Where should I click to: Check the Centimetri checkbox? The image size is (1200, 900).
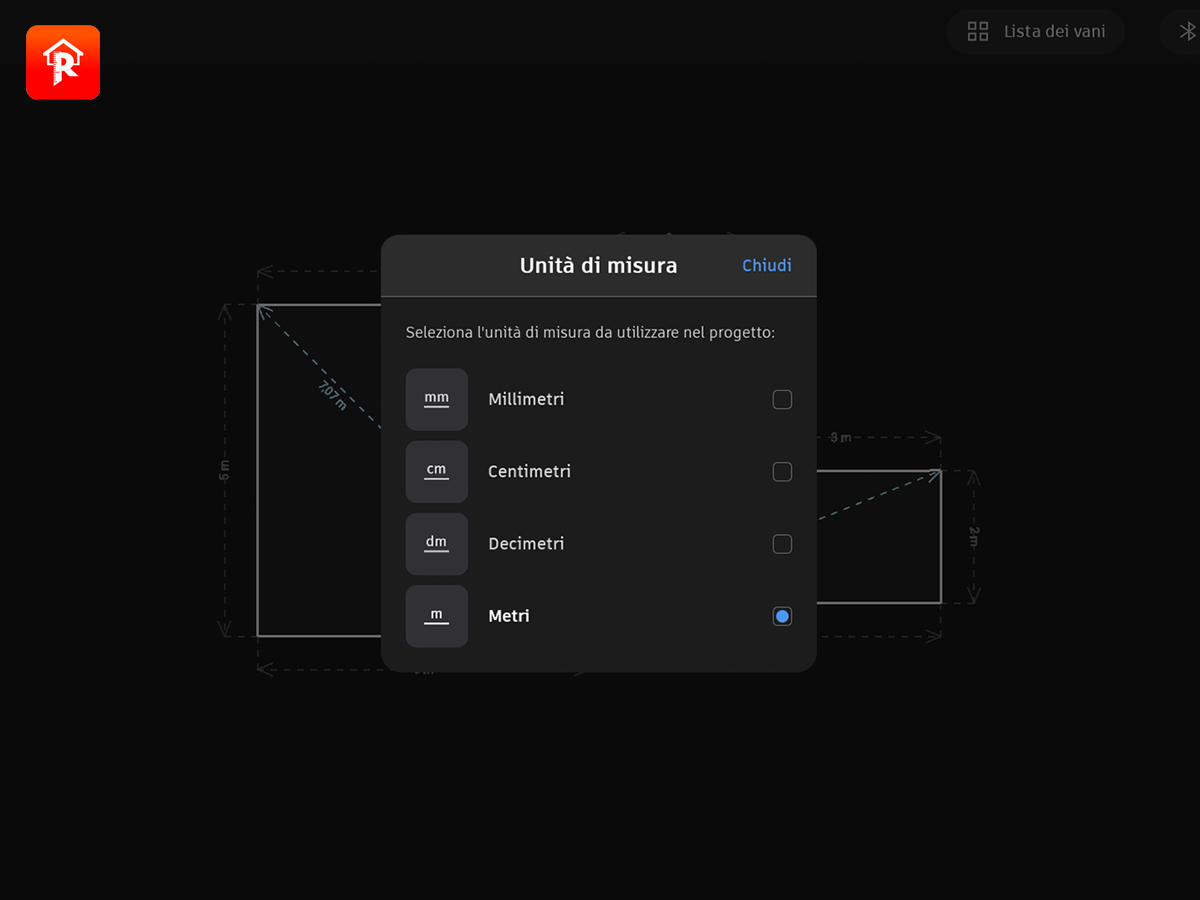coord(782,472)
